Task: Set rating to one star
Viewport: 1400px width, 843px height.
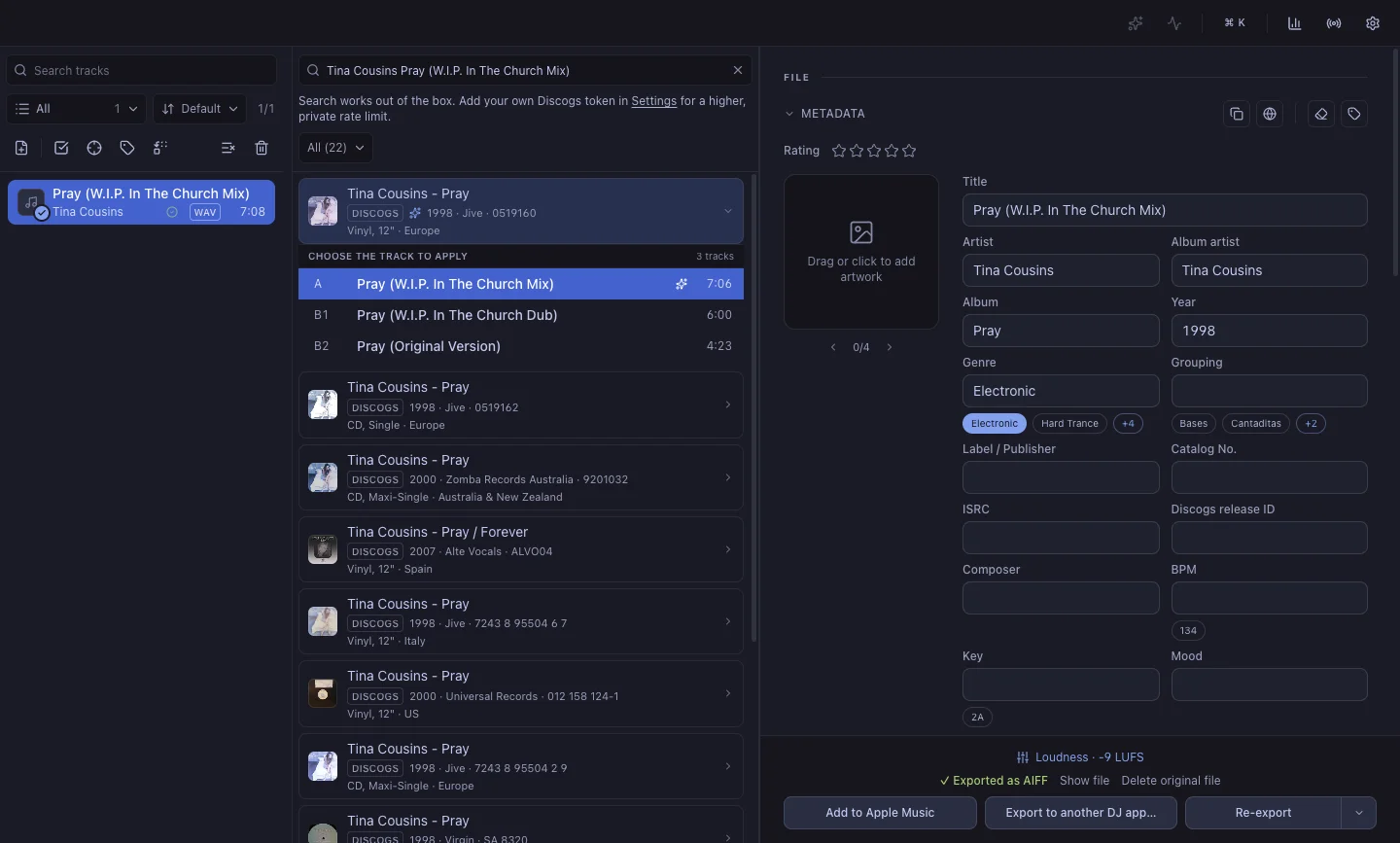Action: click(839, 151)
